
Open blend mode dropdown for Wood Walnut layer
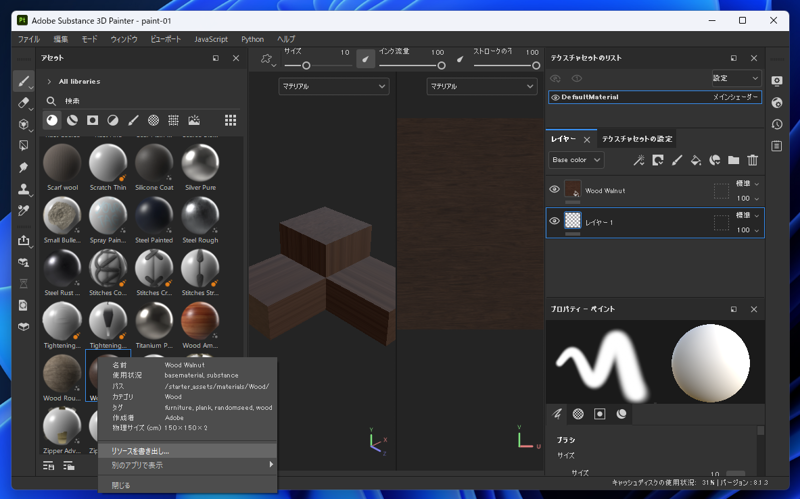pyautogui.click(x=747, y=184)
